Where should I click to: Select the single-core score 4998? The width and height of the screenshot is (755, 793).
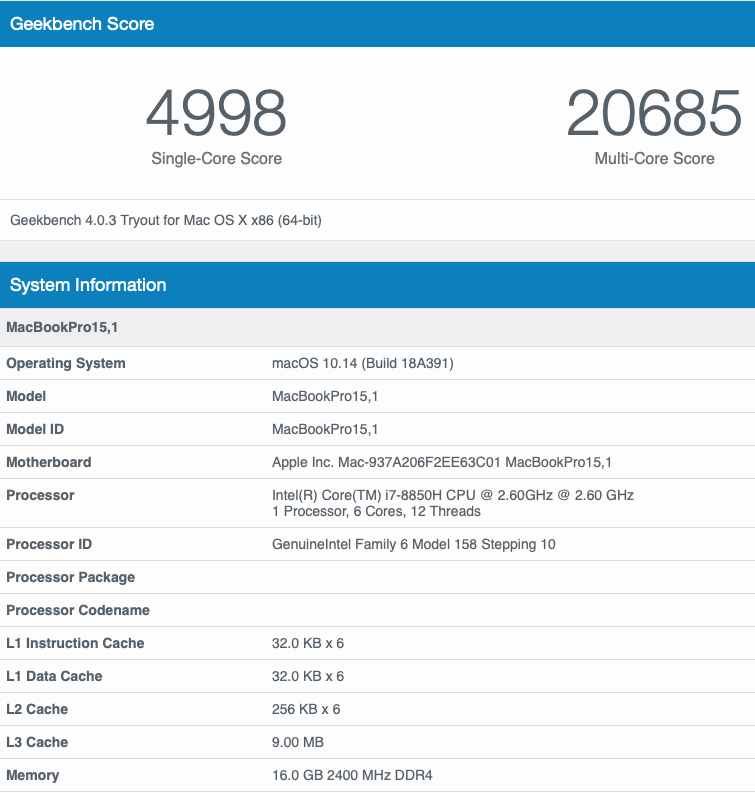coord(216,113)
